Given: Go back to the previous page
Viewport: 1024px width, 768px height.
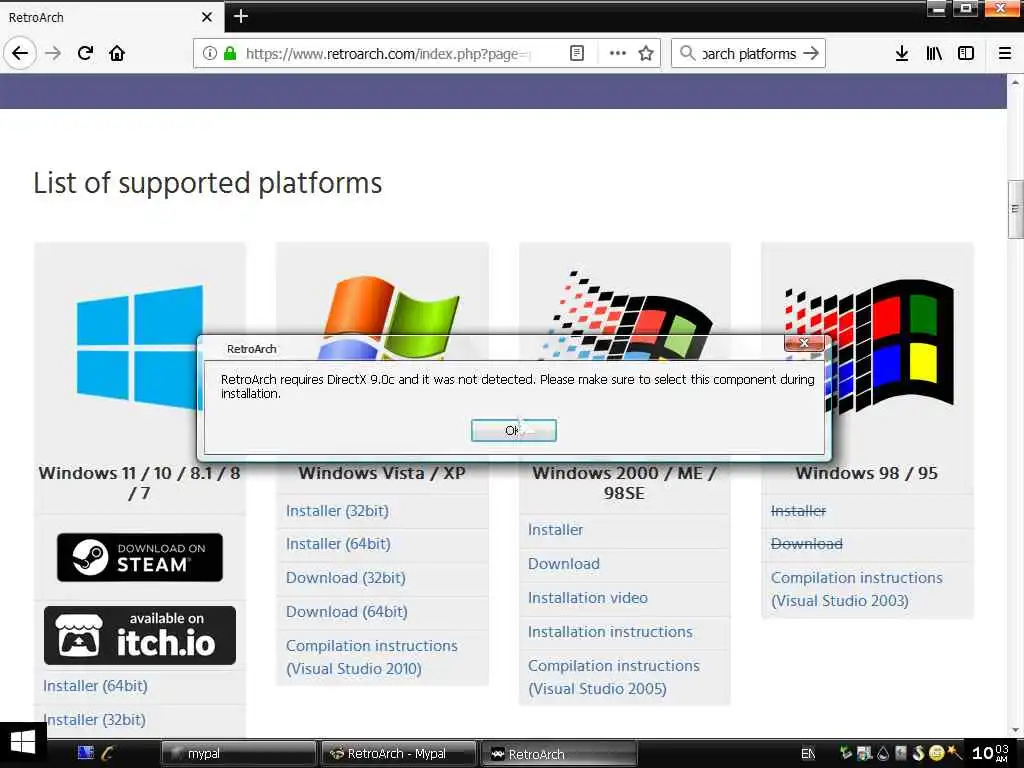Looking at the screenshot, I should coord(20,53).
